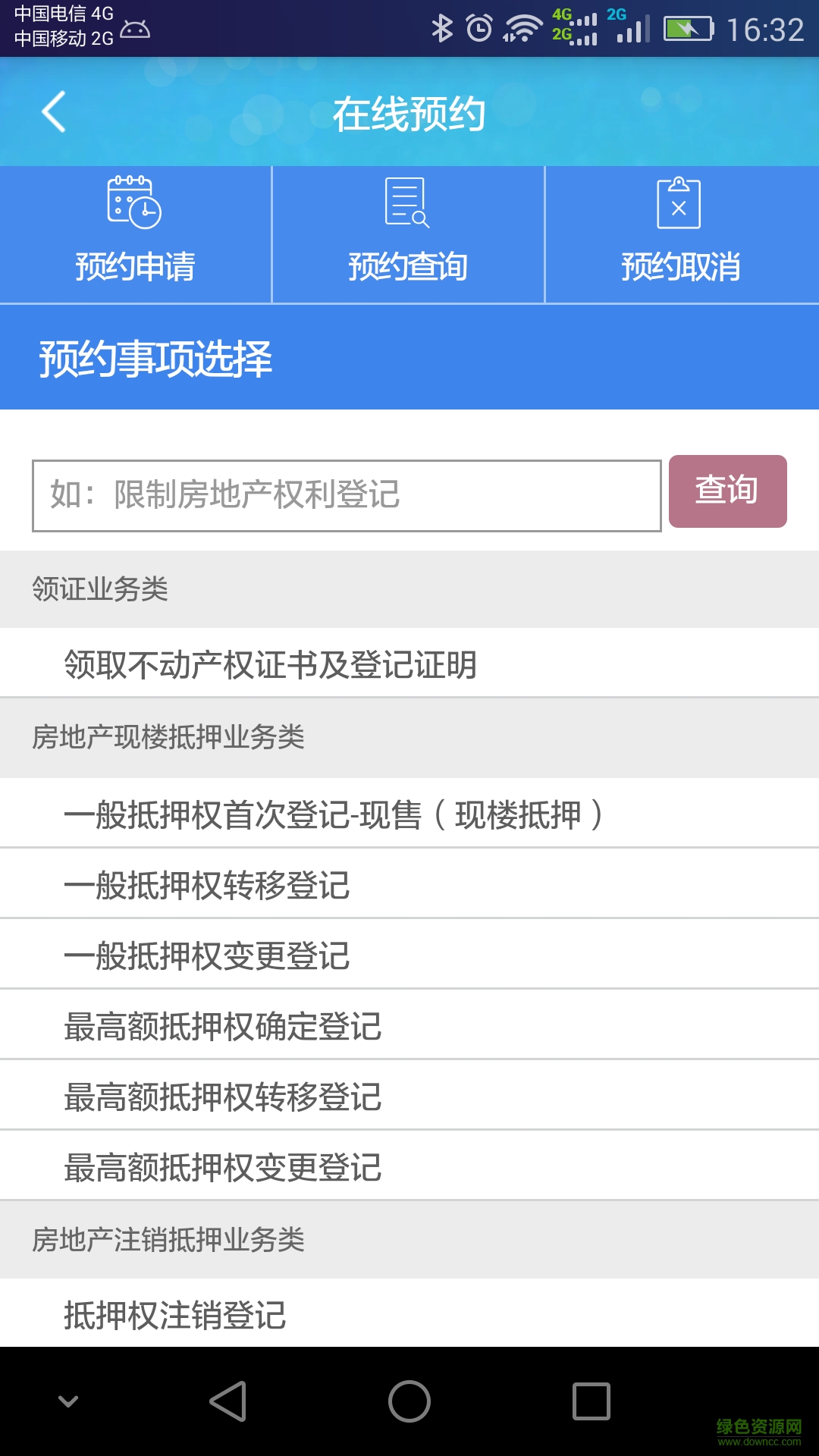Click the 查询 search button
Screen dimensions: 819x1456
click(727, 491)
